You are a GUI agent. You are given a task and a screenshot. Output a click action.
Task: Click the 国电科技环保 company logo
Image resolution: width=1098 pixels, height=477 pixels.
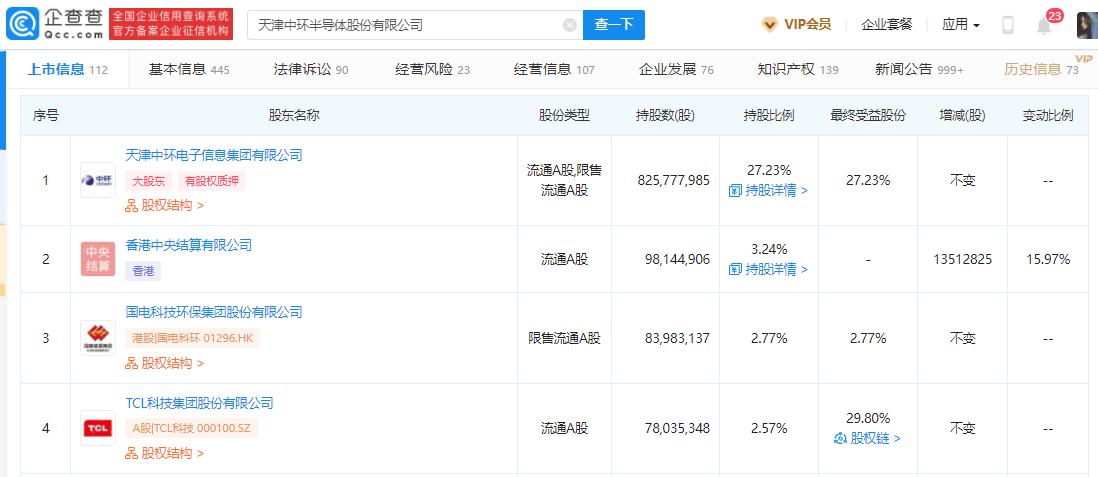coord(98,338)
